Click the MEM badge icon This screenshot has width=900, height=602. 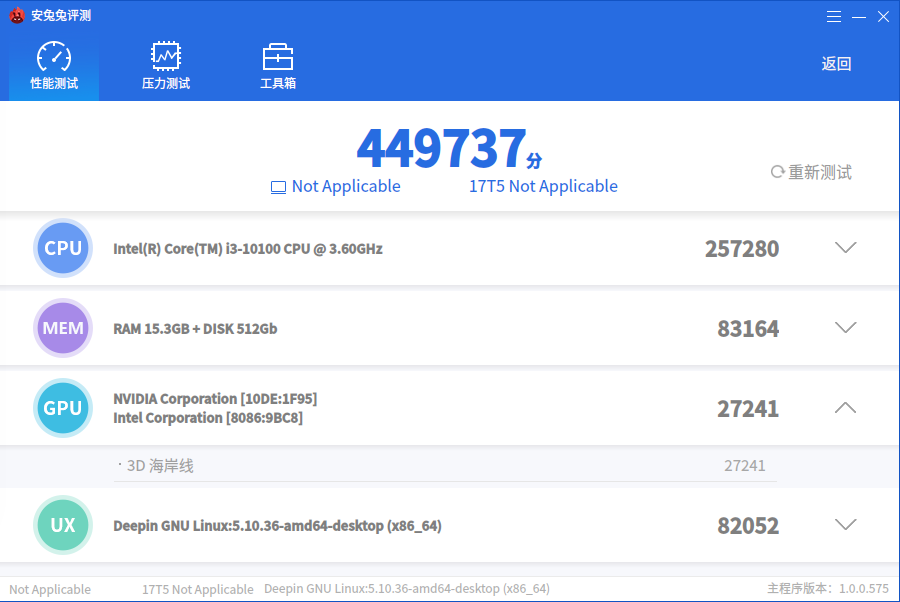[x=63, y=328]
